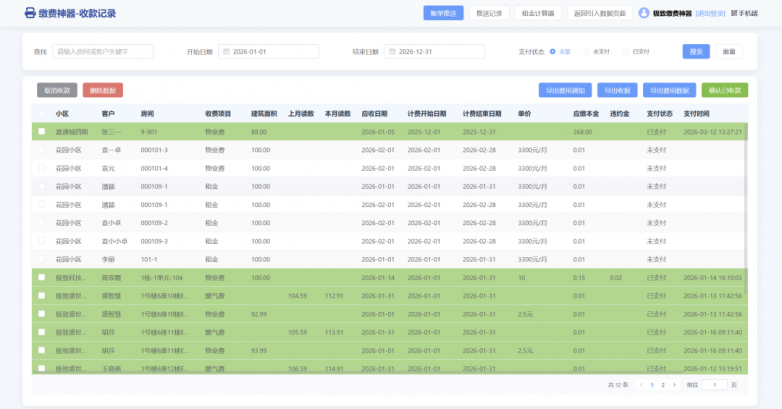The width and height of the screenshot is (782, 409).
Task: Open the mobile version link
Action: (x=744, y=13)
